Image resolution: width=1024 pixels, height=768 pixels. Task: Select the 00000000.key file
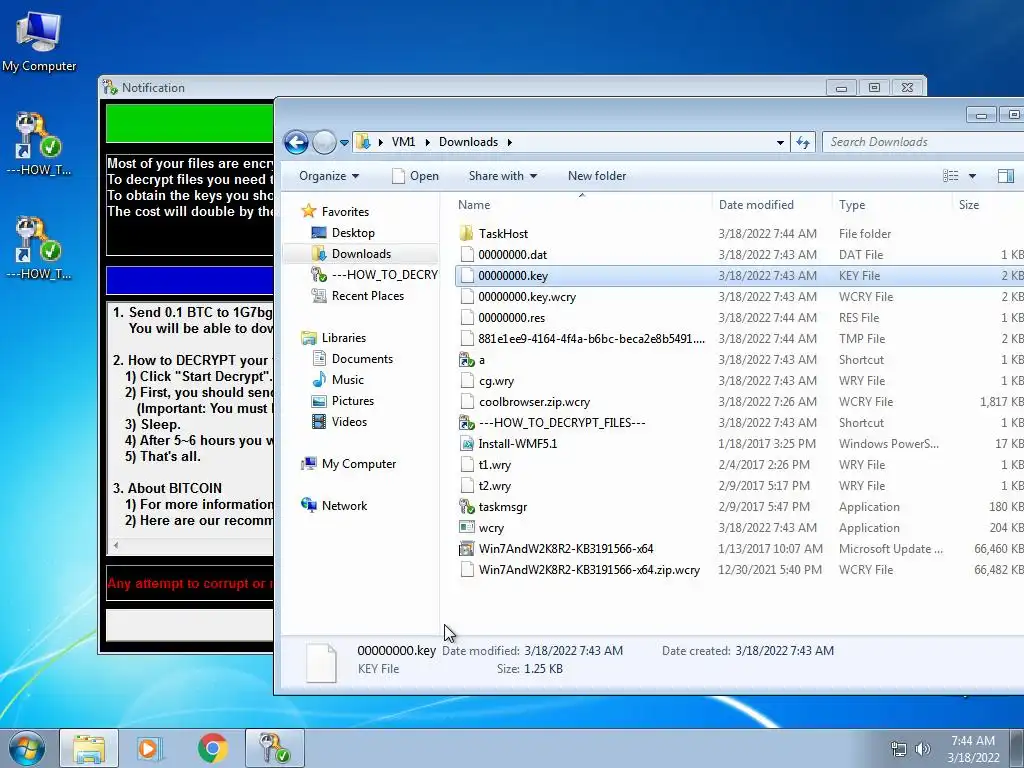coord(513,276)
